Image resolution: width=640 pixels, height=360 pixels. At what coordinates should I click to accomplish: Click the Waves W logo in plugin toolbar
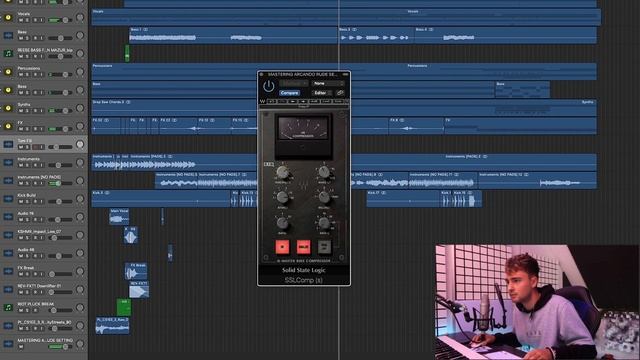[x=262, y=101]
